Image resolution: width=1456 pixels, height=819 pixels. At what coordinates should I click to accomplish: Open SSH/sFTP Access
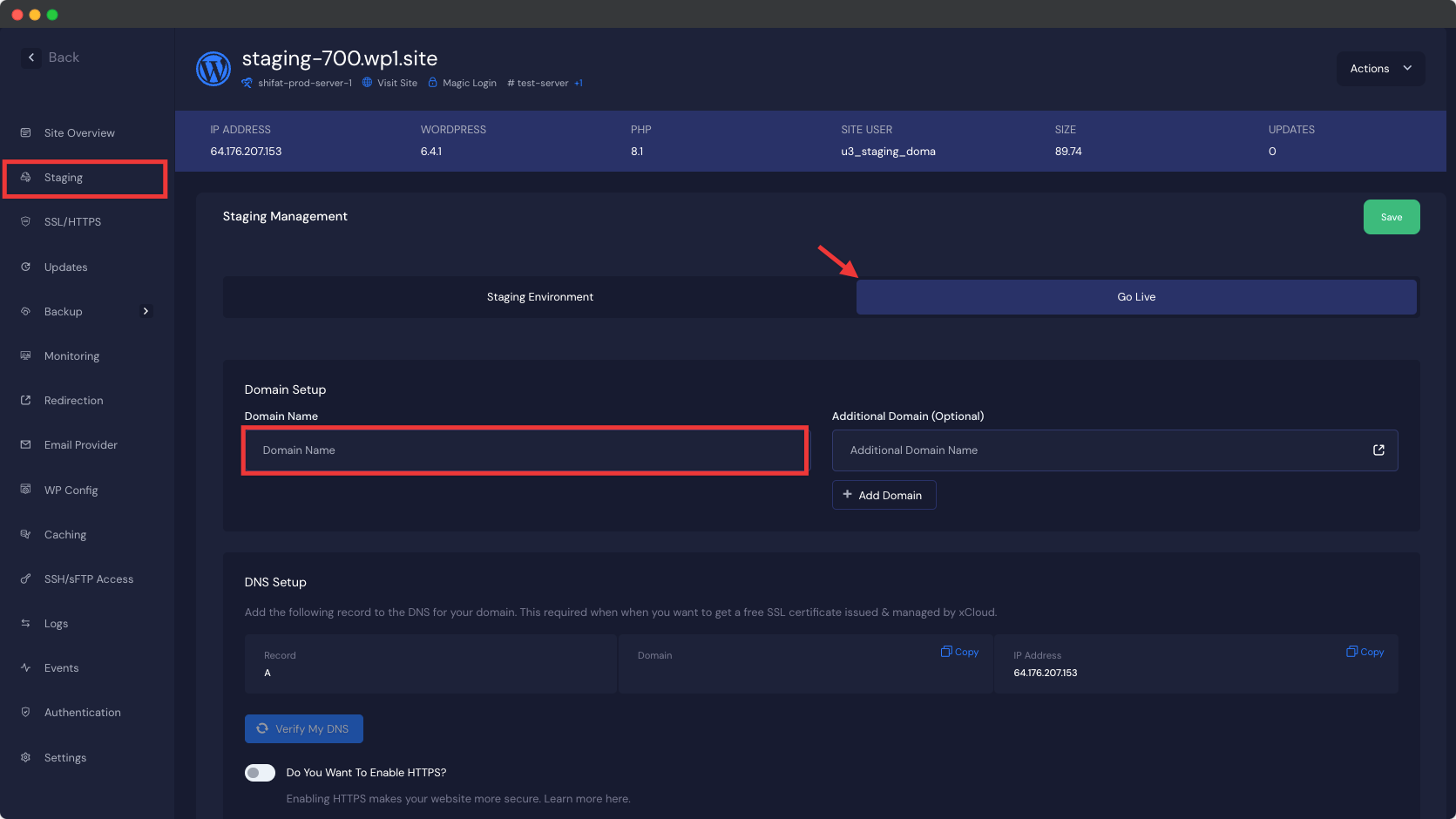(89, 579)
